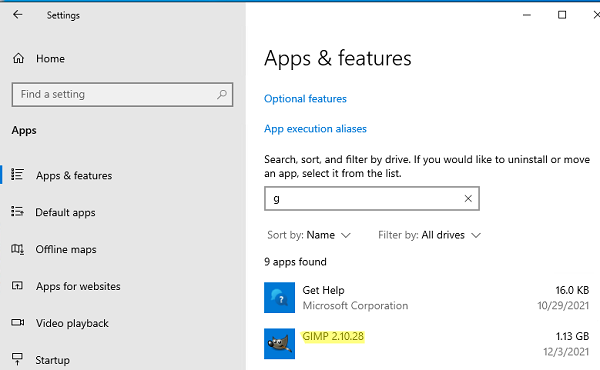Focus the Find a setting field
This screenshot has height=370, width=600.
(122, 95)
